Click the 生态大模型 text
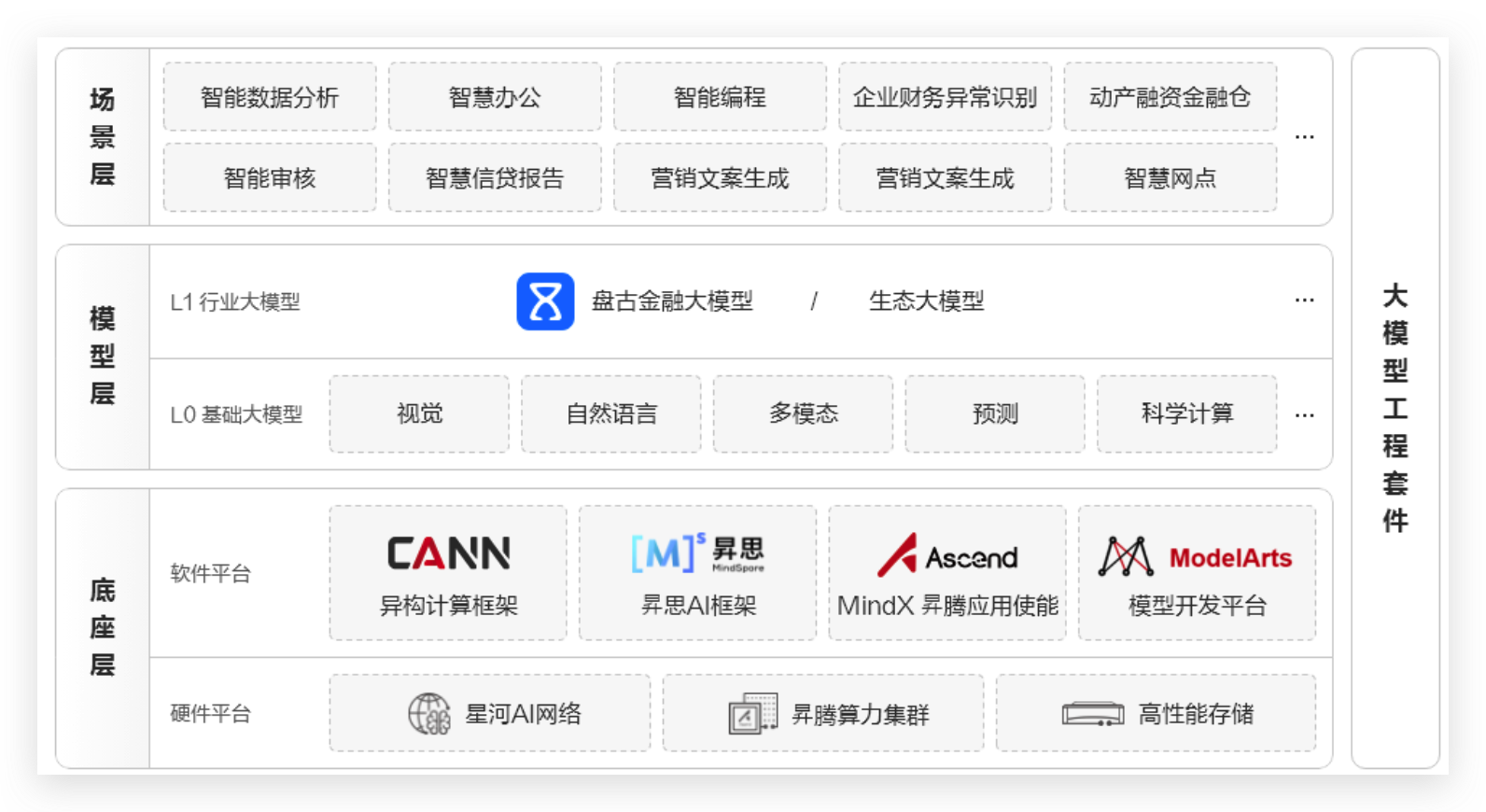1486x812 pixels. point(927,301)
